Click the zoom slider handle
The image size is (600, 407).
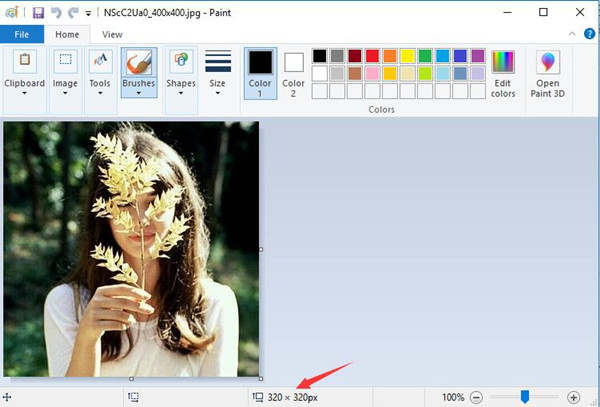click(x=525, y=397)
